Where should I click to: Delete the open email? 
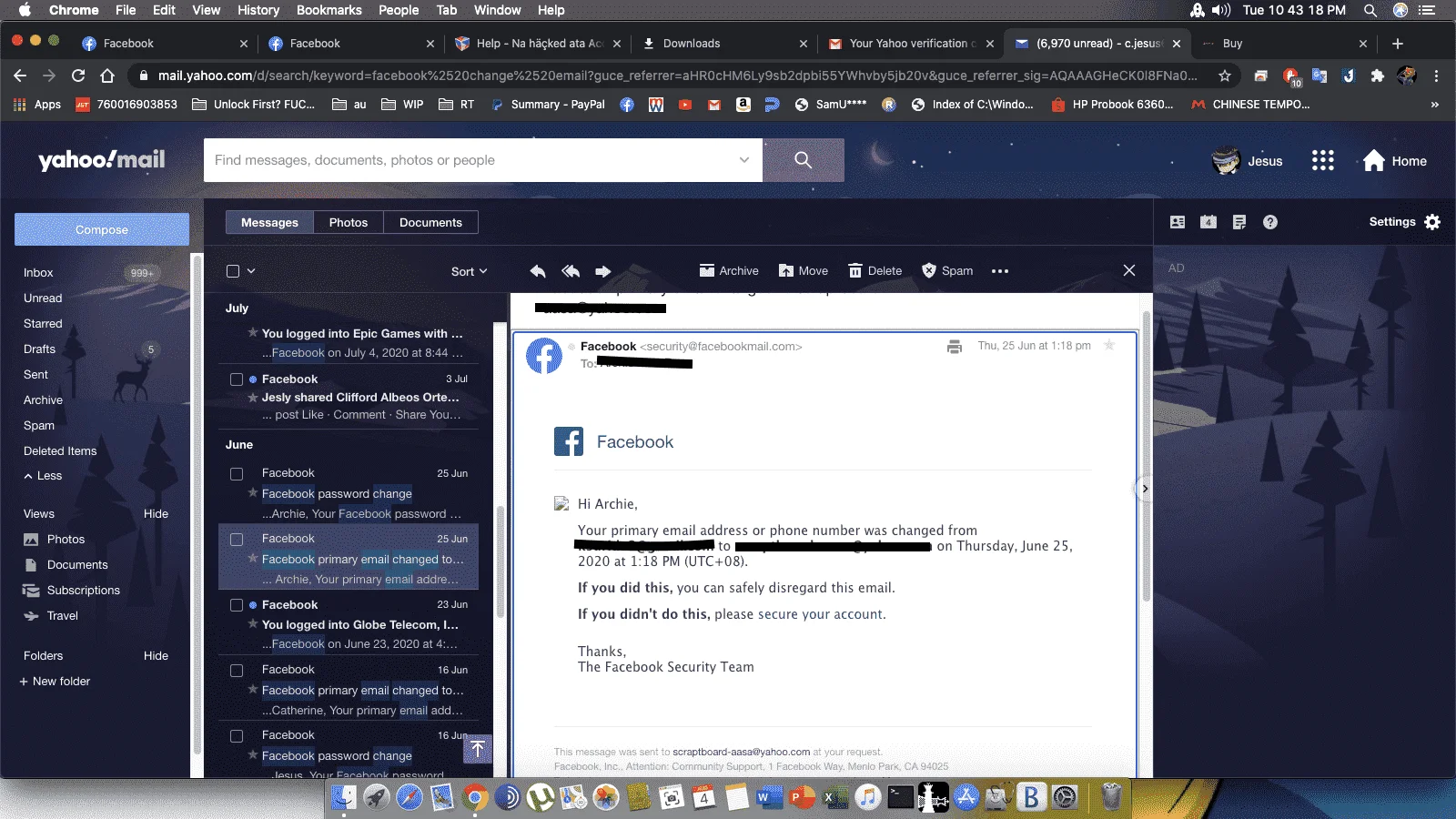tap(875, 271)
